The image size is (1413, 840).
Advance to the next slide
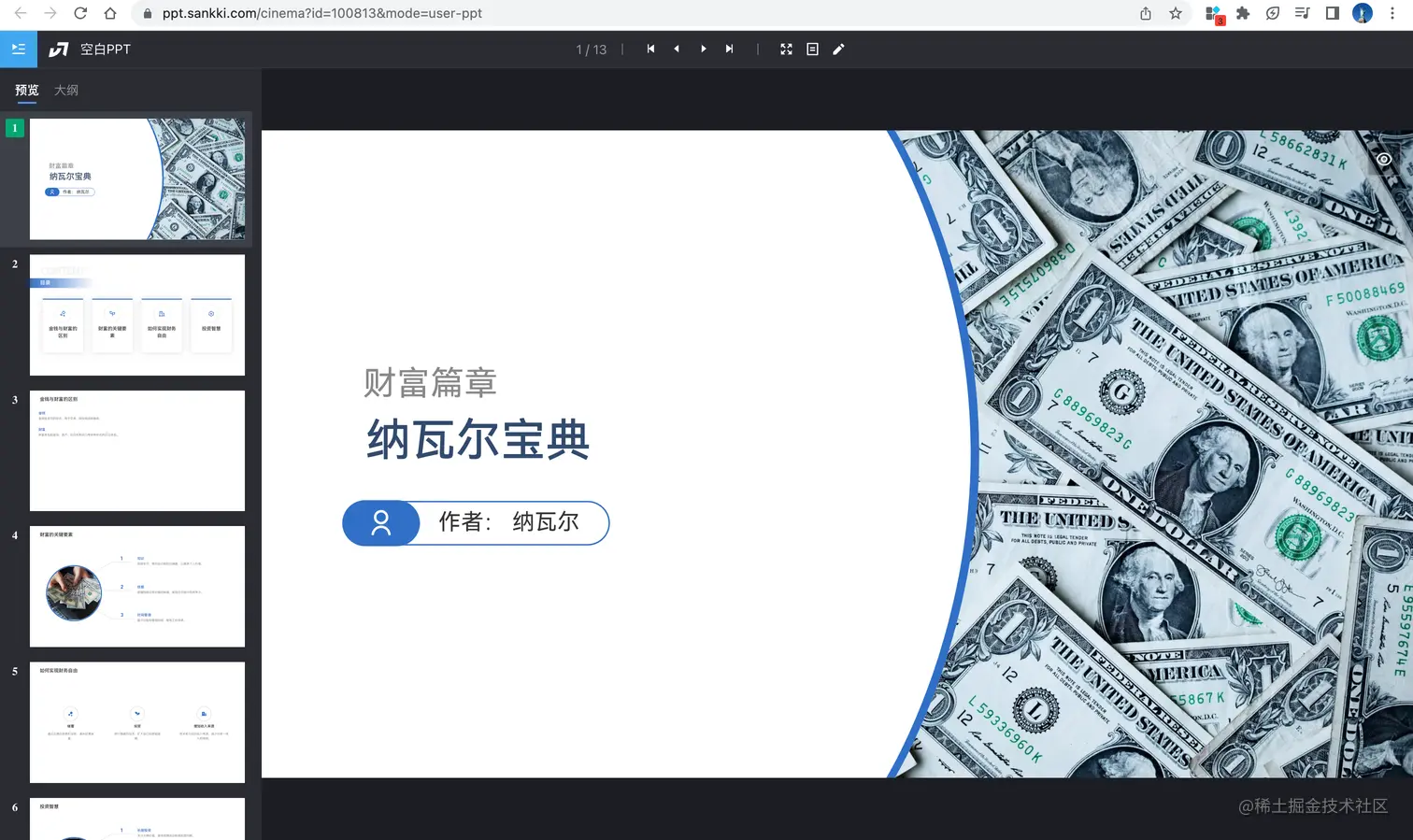pos(704,49)
